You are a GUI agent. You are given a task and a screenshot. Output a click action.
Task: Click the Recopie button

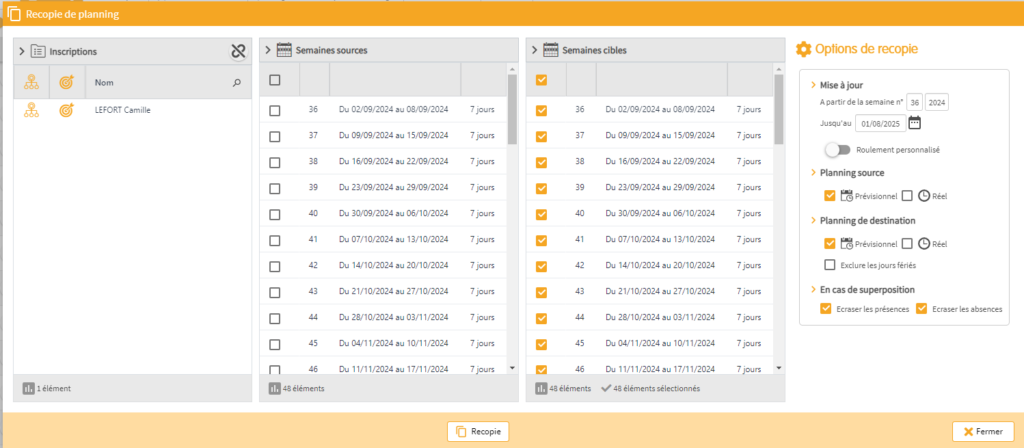478,431
